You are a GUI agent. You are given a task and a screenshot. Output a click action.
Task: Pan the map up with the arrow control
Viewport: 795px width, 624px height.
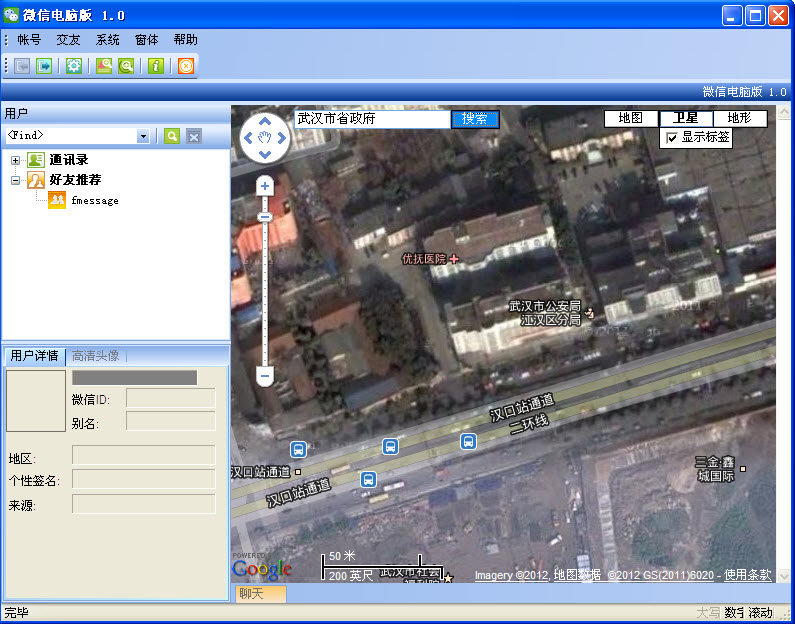pyautogui.click(x=266, y=122)
